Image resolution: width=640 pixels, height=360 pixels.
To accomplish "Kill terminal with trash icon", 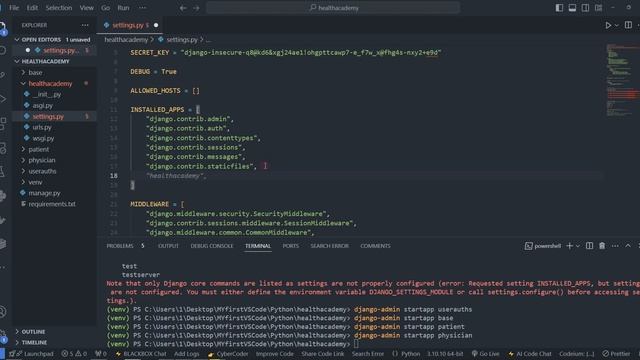I will 602,246.
